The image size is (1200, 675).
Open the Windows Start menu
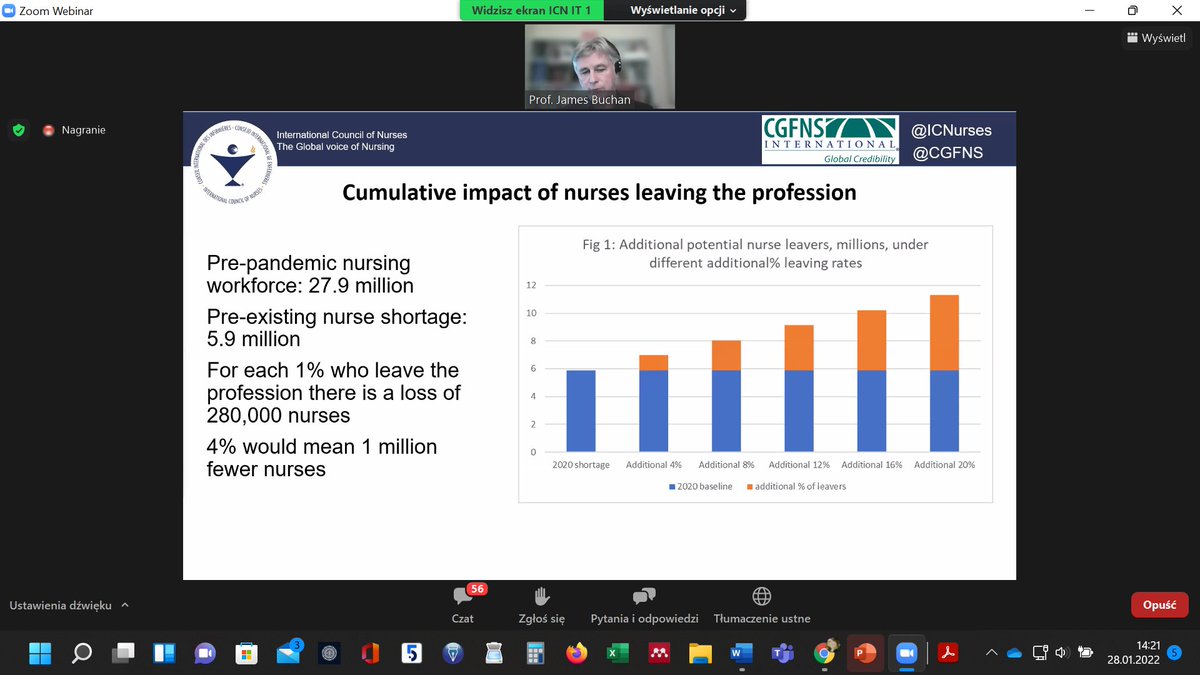(x=40, y=653)
